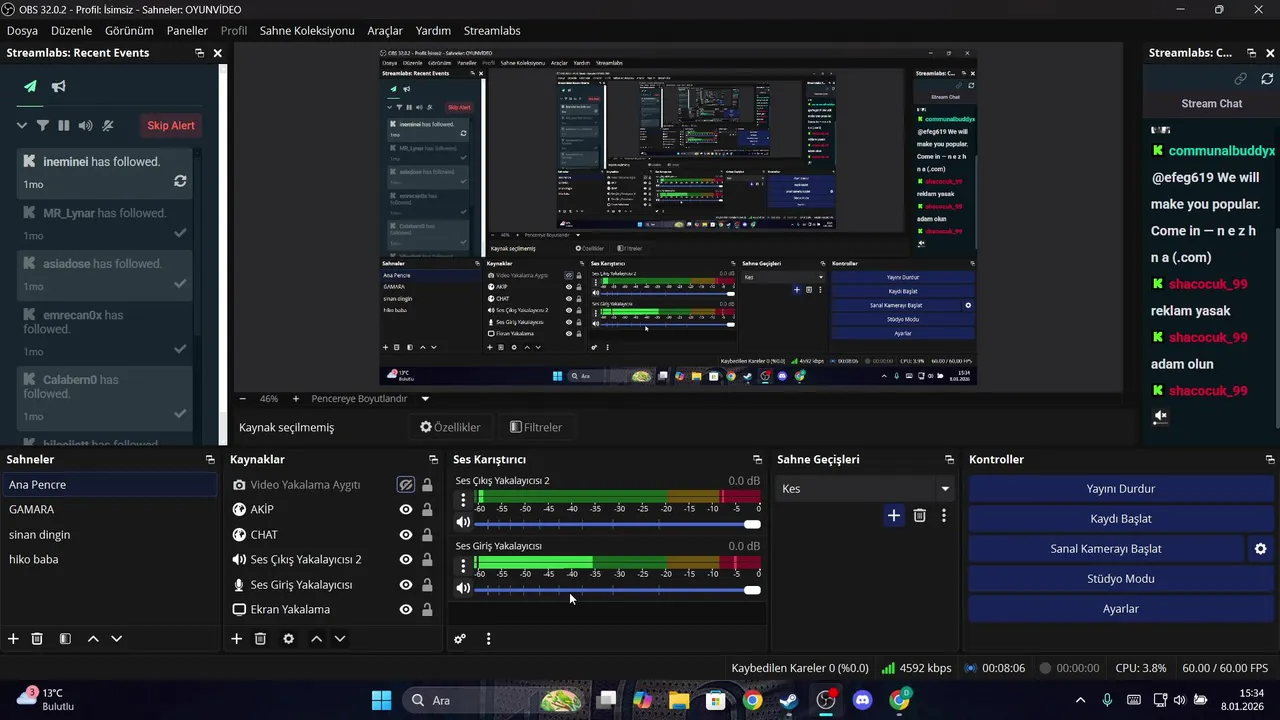Open virtual camera settings gear

[1260, 548]
